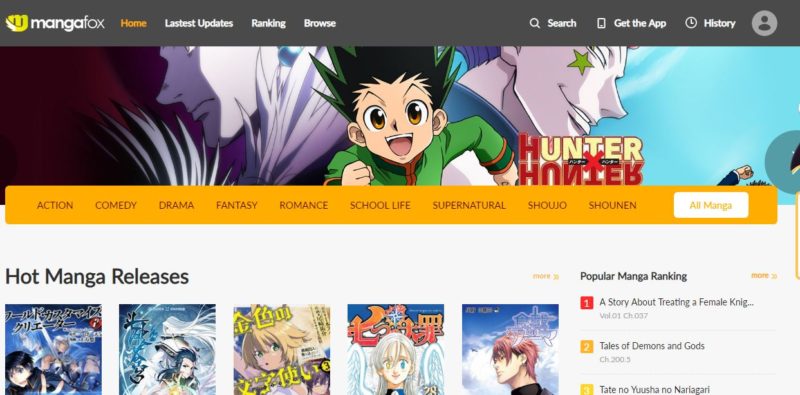Viewport: 800px width, 395px height.
Task: Open the first blue manga cover thumbnail
Action: coord(53,350)
